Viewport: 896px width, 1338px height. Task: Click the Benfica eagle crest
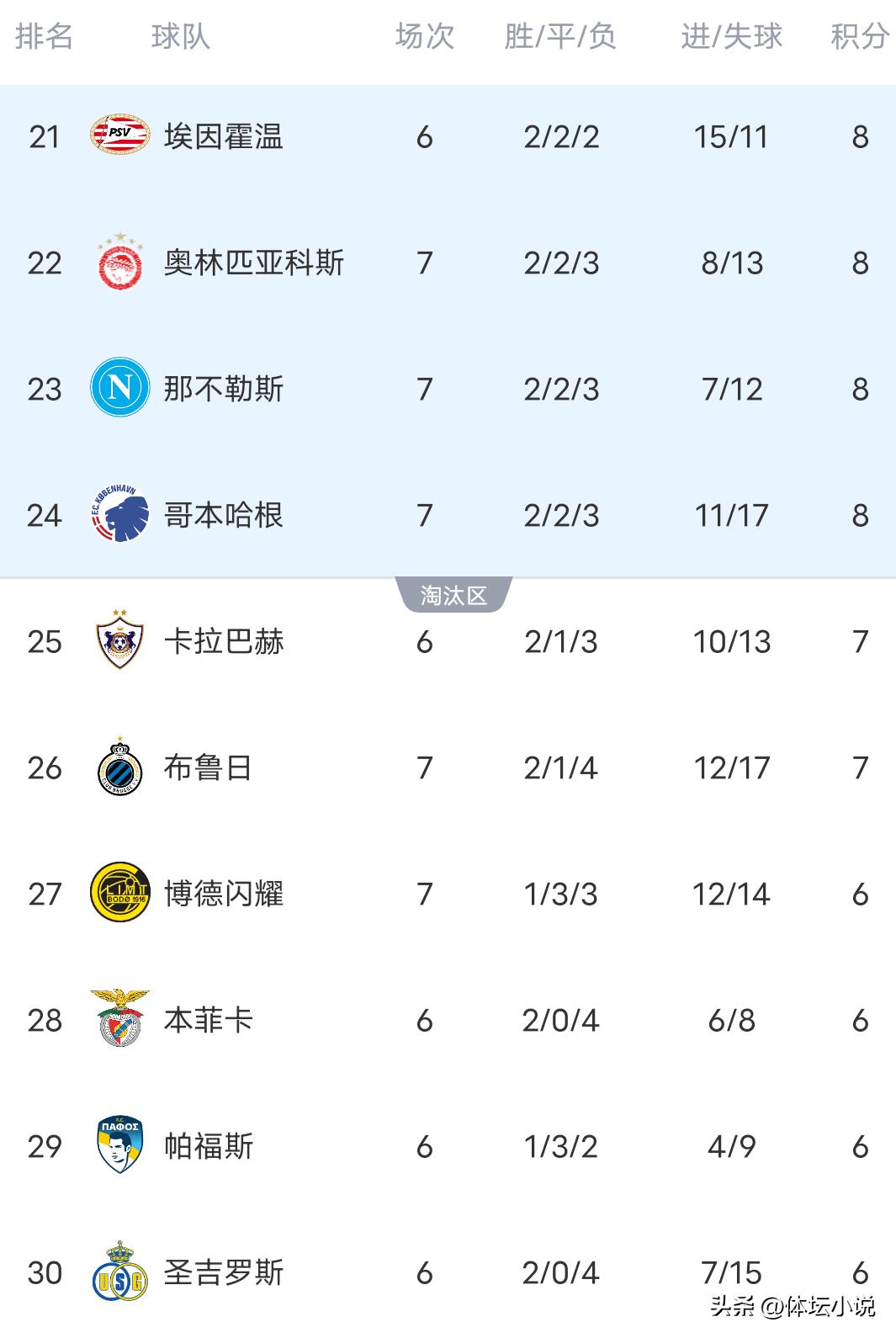pos(120,1018)
